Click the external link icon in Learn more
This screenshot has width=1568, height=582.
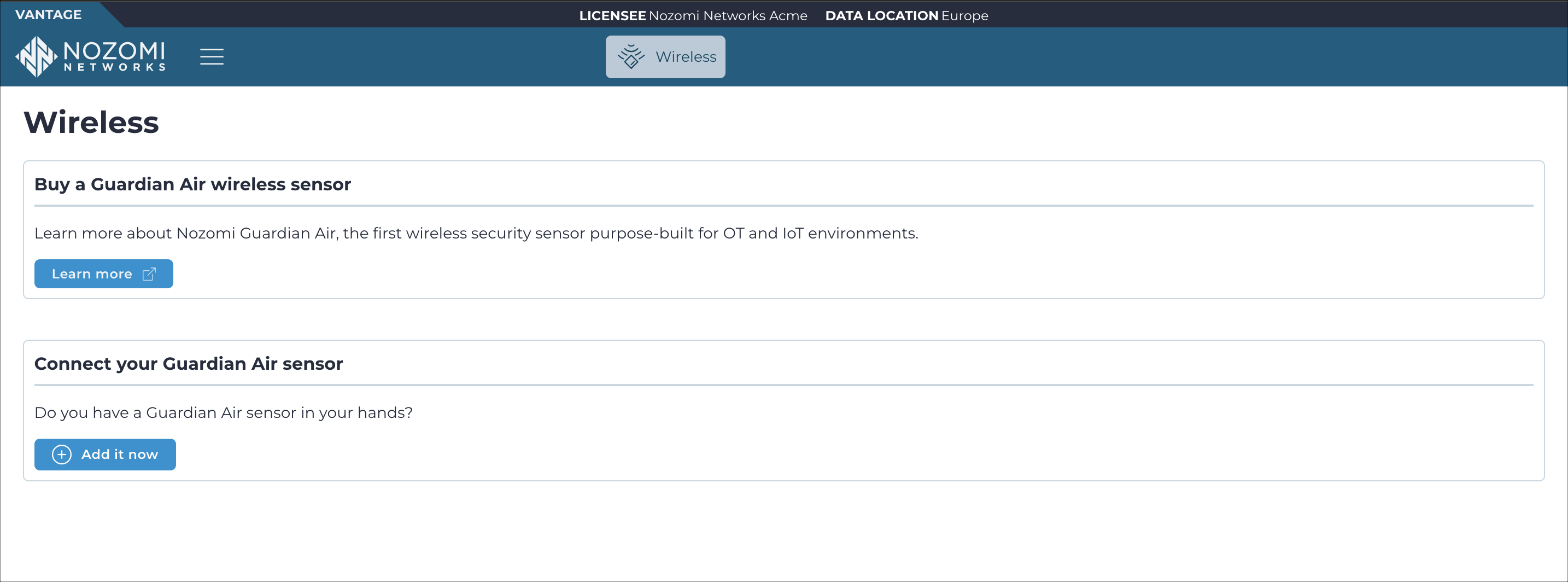pos(149,274)
